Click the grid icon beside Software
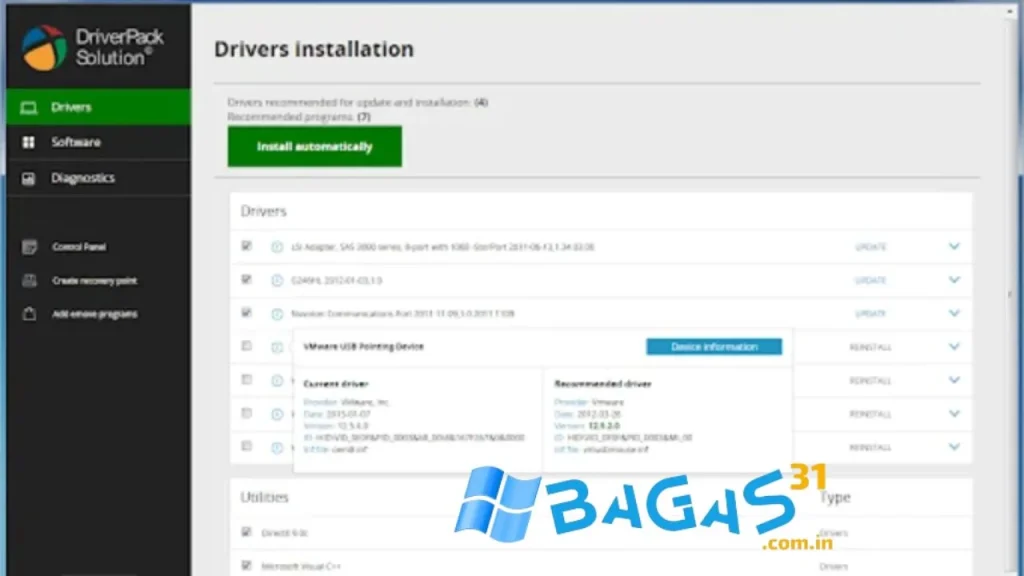The image size is (1024, 576). 28,142
